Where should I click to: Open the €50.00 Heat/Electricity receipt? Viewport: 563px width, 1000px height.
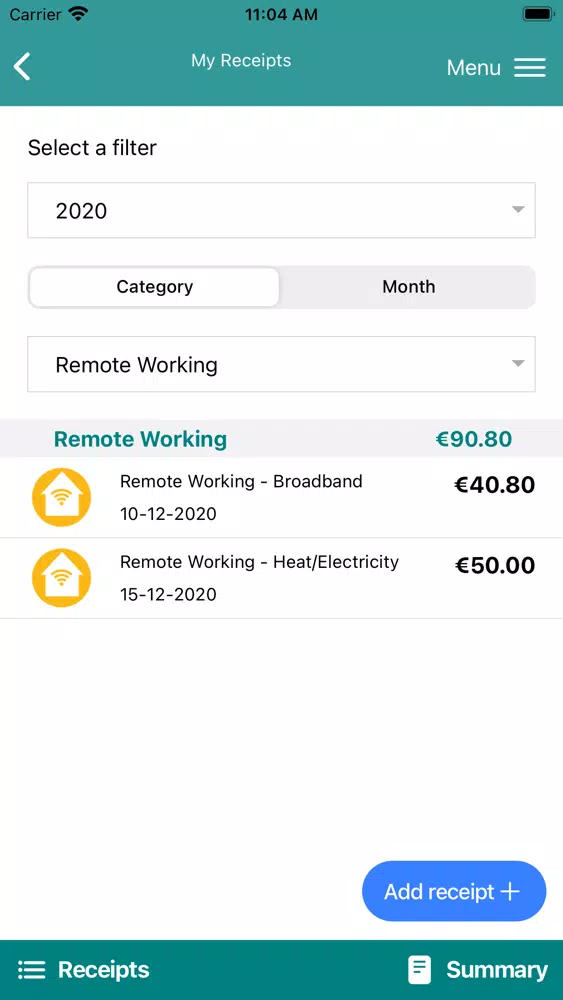(281, 578)
